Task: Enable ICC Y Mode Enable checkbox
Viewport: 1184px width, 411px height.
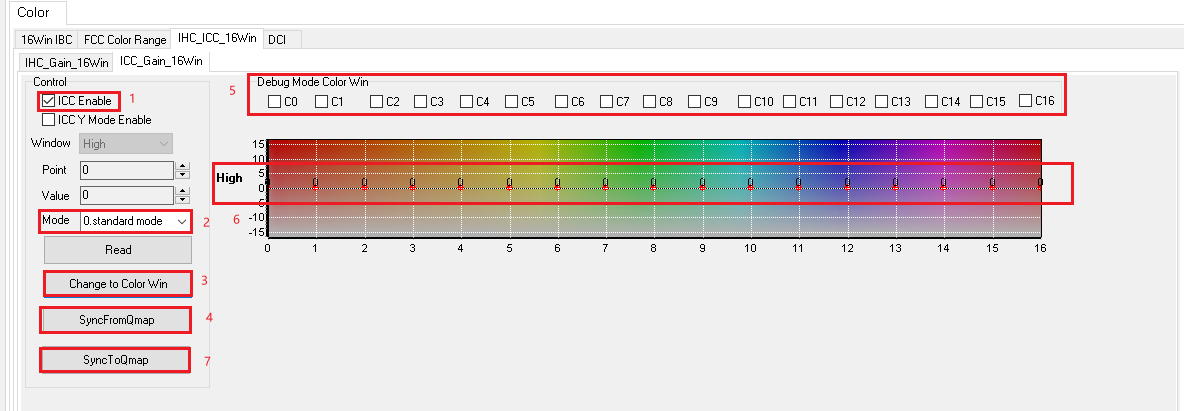Action: tap(48, 119)
